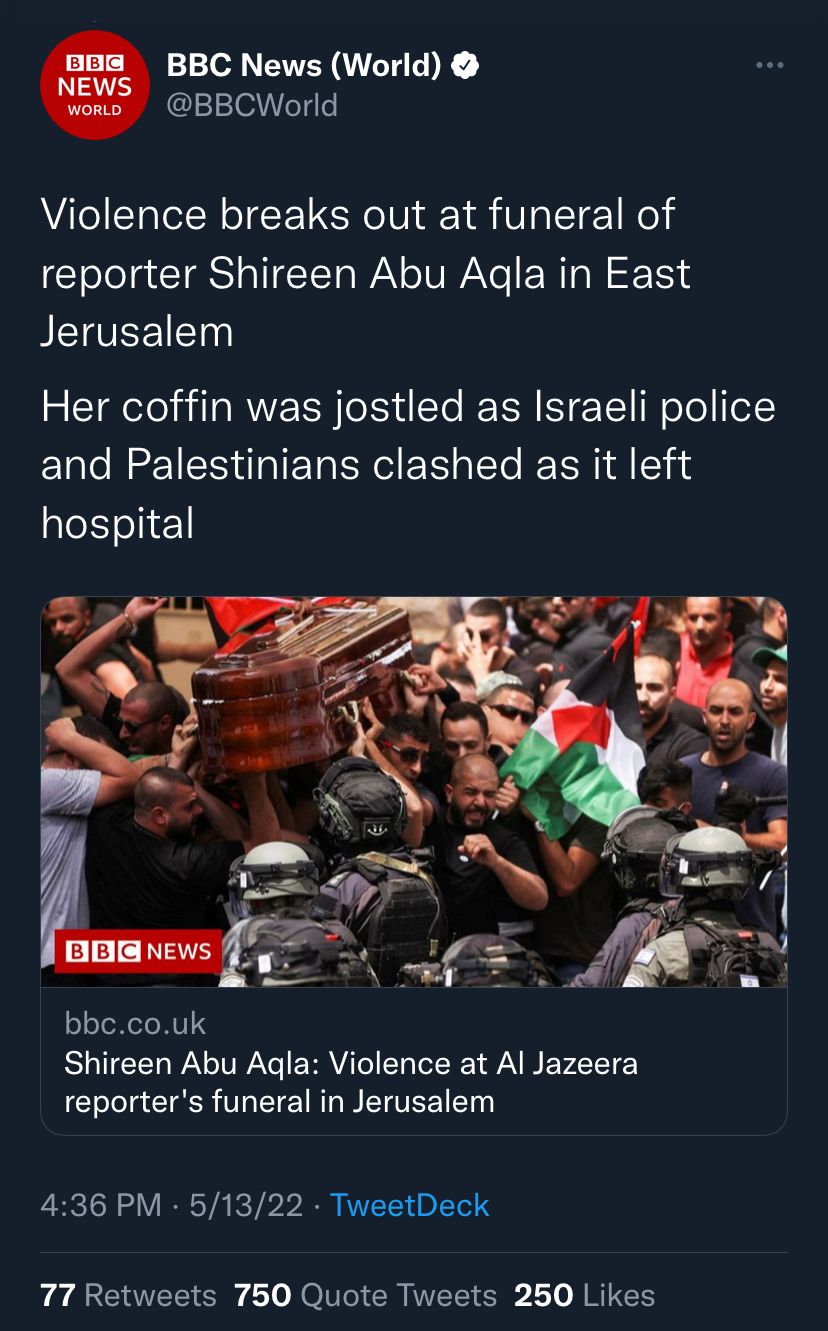828x1331 pixels.
Task: Click the 5/13/22 date text
Action: click(245, 1205)
